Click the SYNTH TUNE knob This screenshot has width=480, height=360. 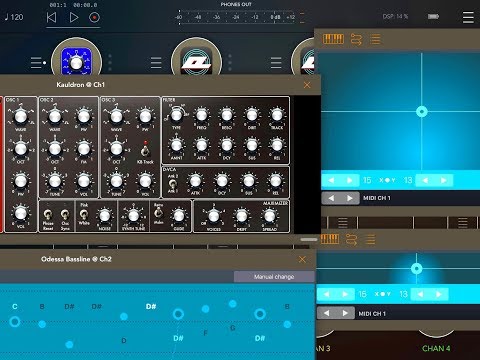click(133, 216)
